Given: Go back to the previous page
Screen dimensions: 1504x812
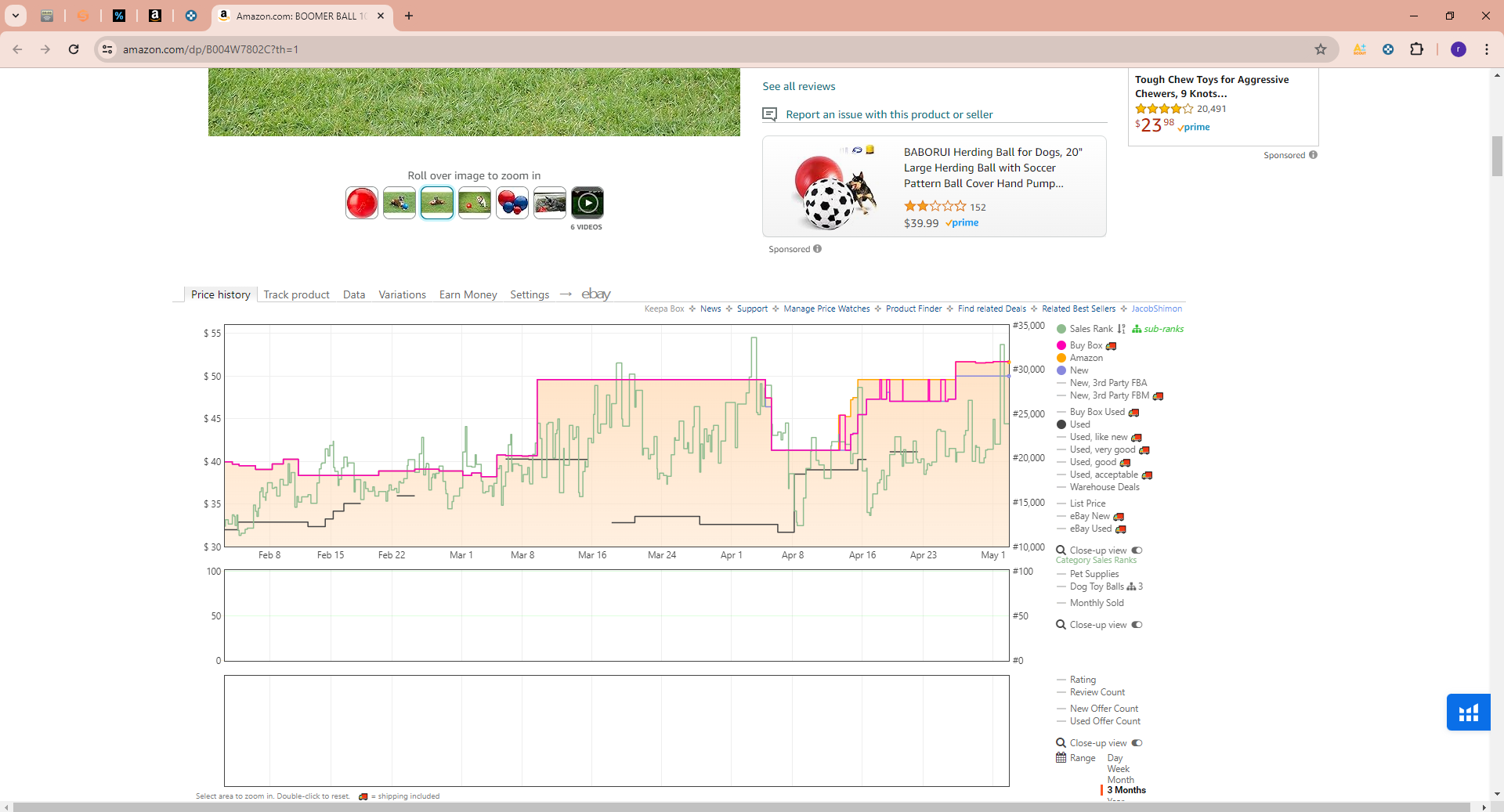Looking at the screenshot, I should [x=17, y=49].
